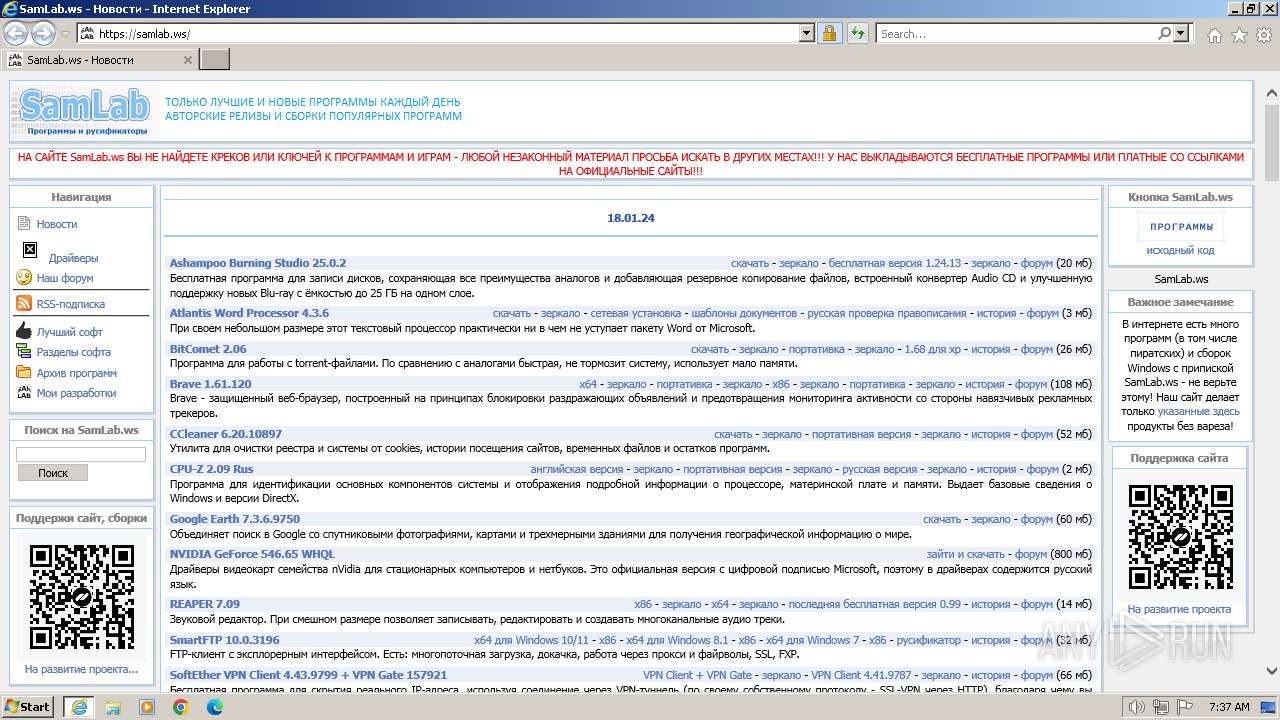Click the На развитие проекта link under right QR
Image resolution: width=1280 pixels, height=720 pixels.
[1179, 609]
